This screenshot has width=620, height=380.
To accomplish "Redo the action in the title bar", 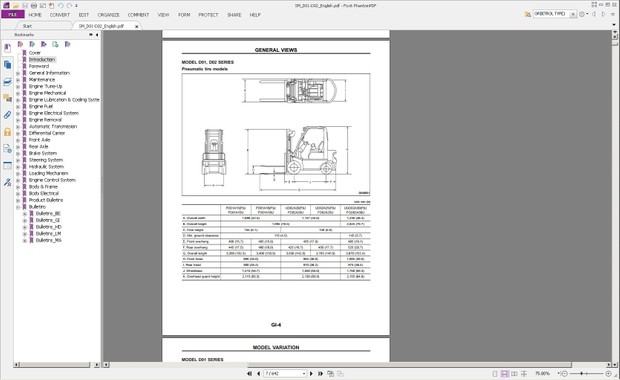I will pyautogui.click(x=69, y=6).
